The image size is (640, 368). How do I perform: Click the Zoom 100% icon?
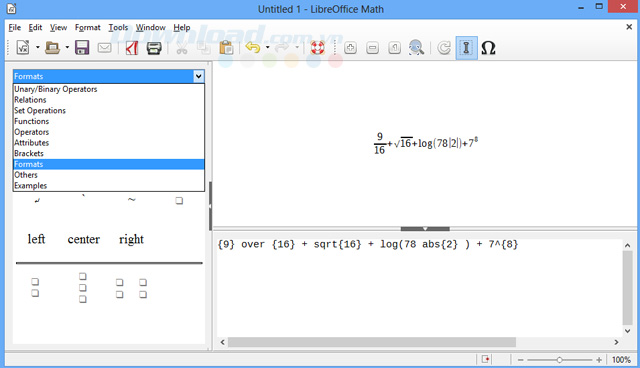(x=394, y=48)
